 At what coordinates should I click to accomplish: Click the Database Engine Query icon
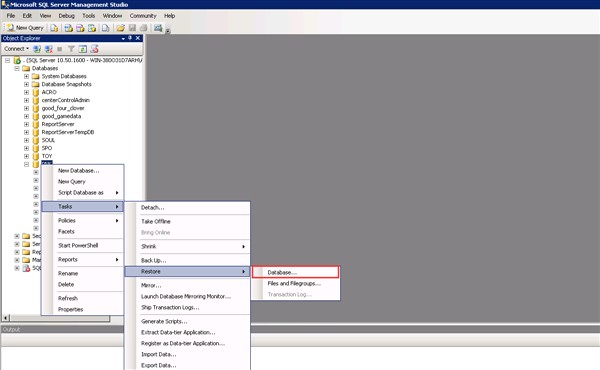(54, 28)
